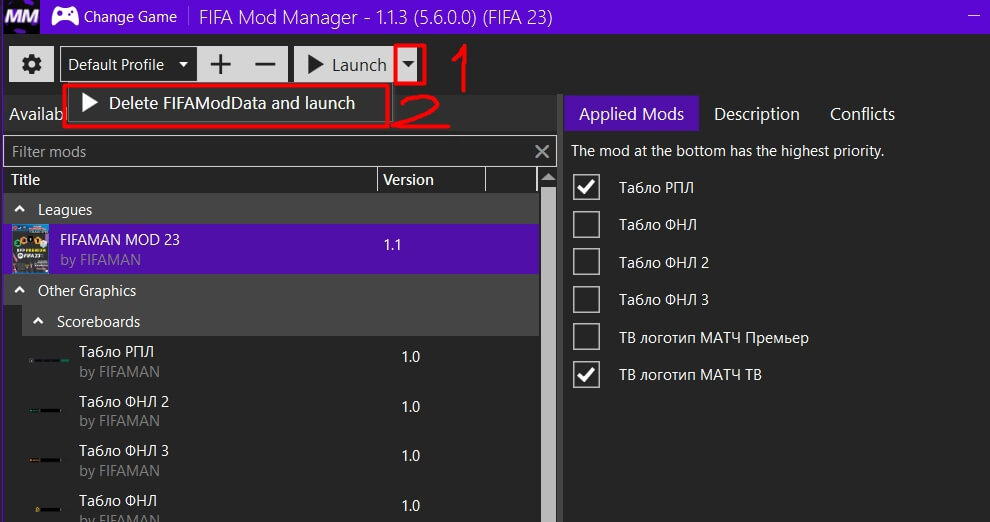
Task: Enable Табло ФНЛ checkbox in Applied Mods
Action: coord(586,225)
